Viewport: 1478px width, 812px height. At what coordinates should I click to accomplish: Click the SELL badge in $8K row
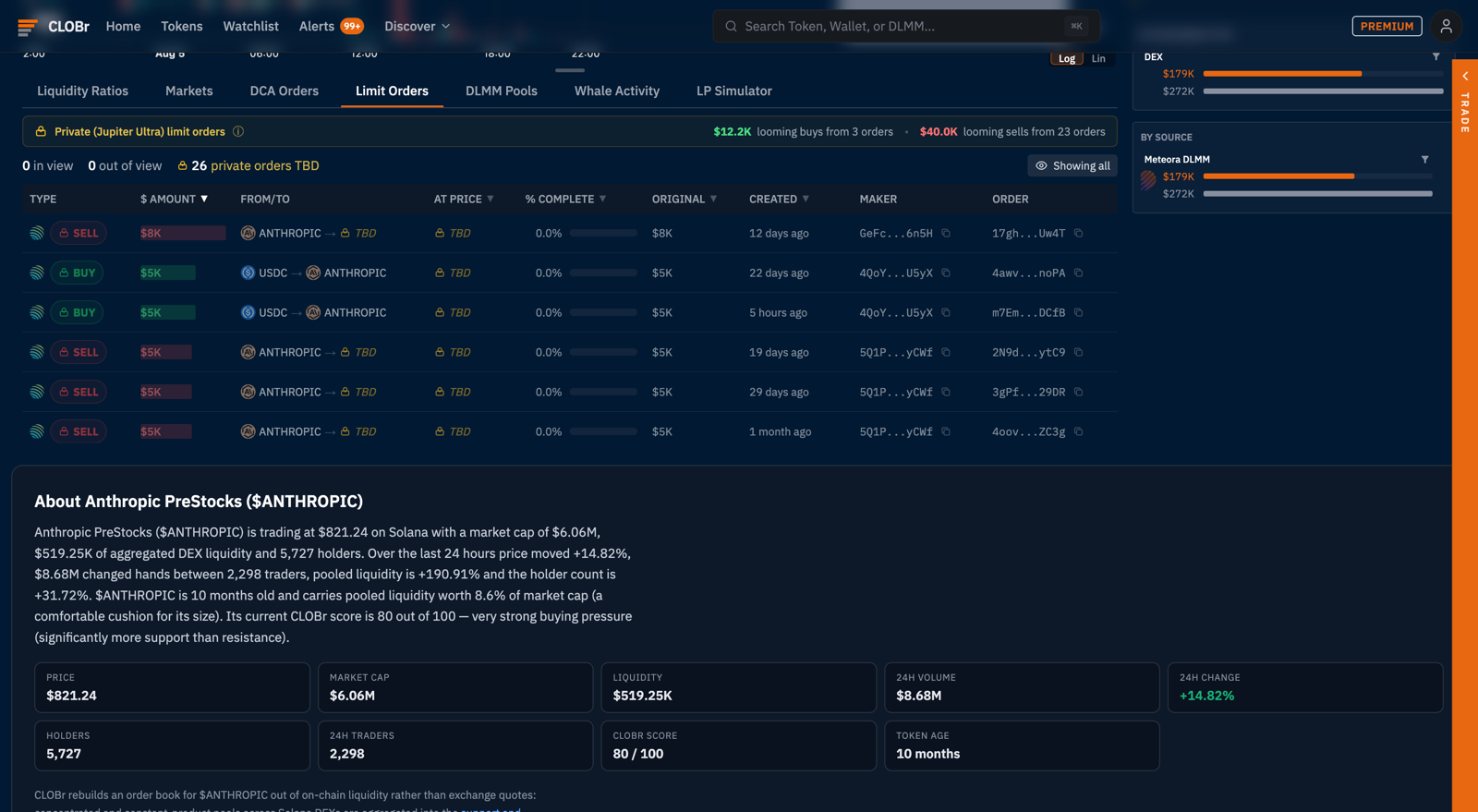pyautogui.click(x=79, y=233)
